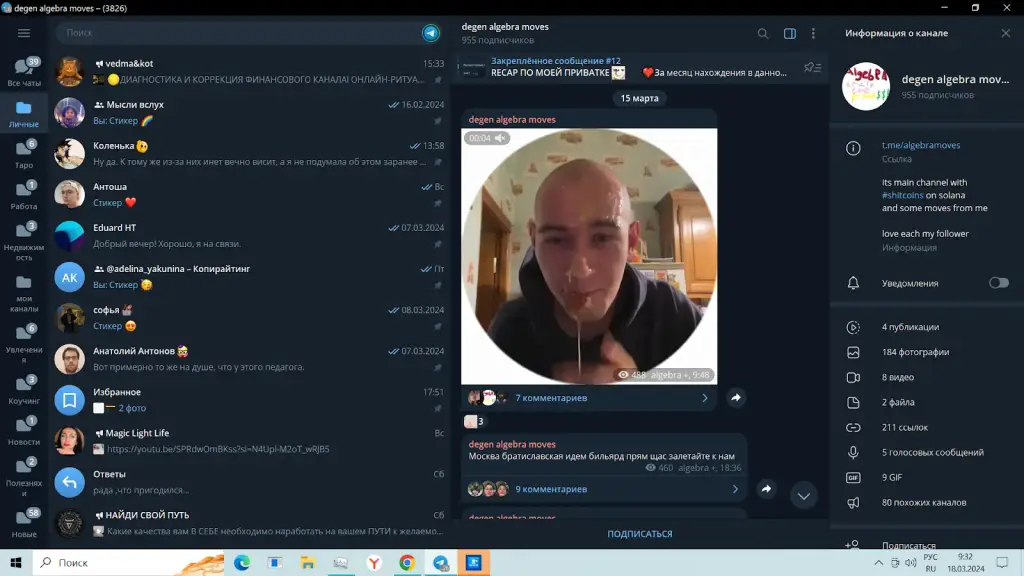Select the Личные folder
The image size is (1024, 576).
pyautogui.click(x=24, y=113)
